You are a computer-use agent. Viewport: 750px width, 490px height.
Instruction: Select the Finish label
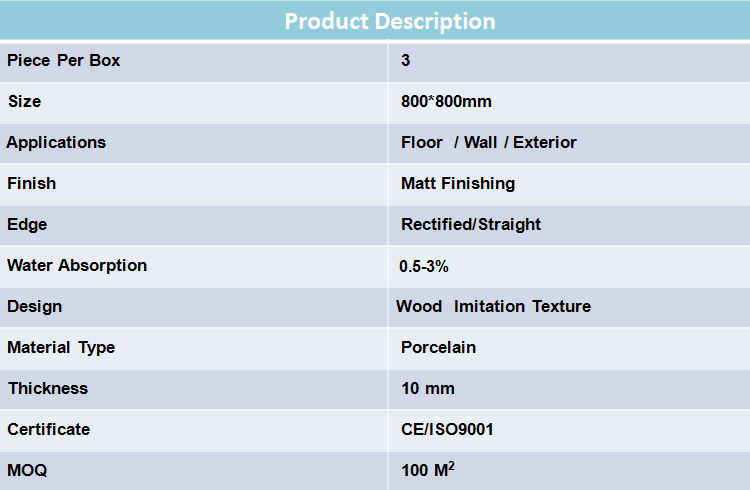click(x=32, y=183)
